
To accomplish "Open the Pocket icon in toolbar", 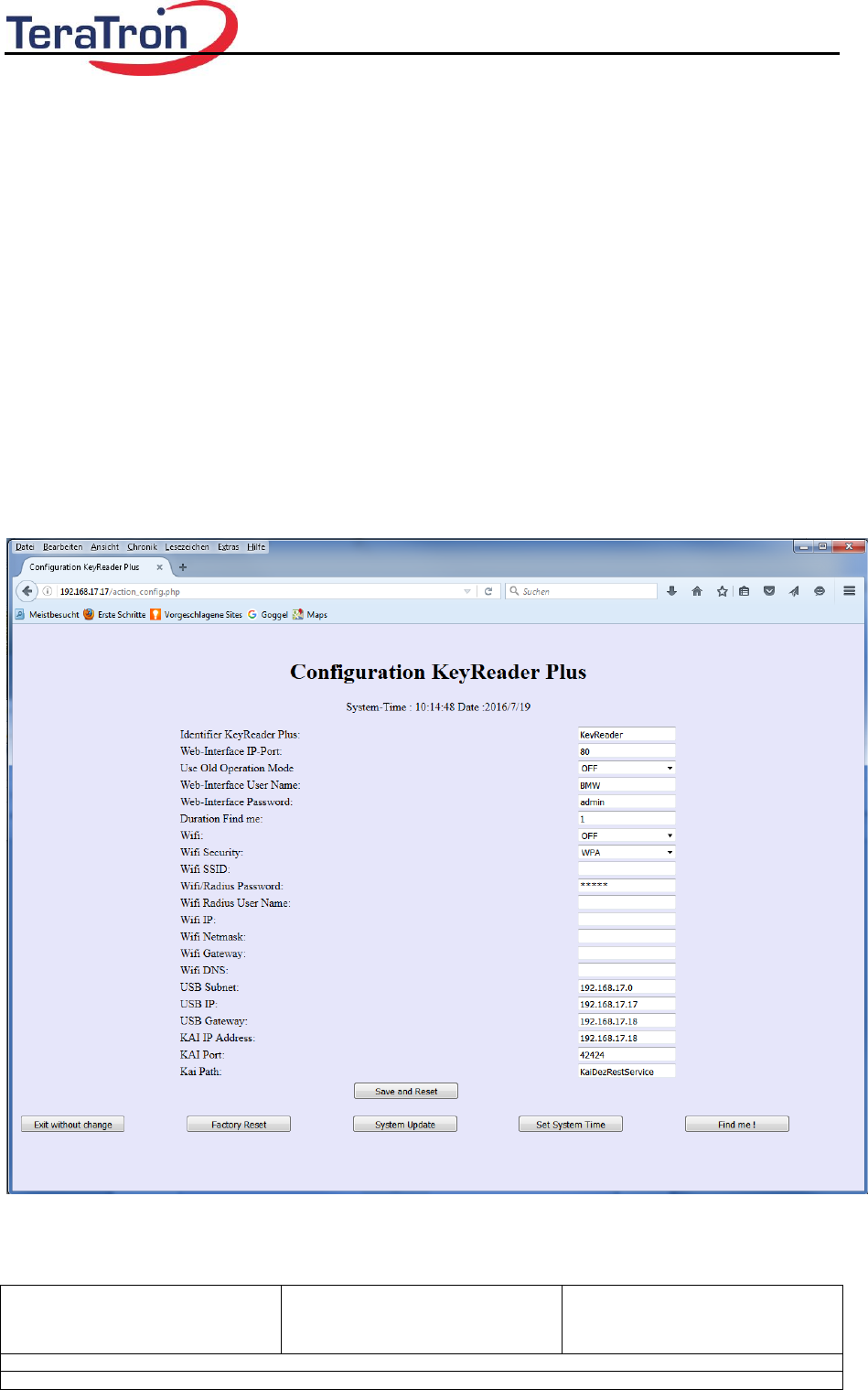I will (x=769, y=591).
